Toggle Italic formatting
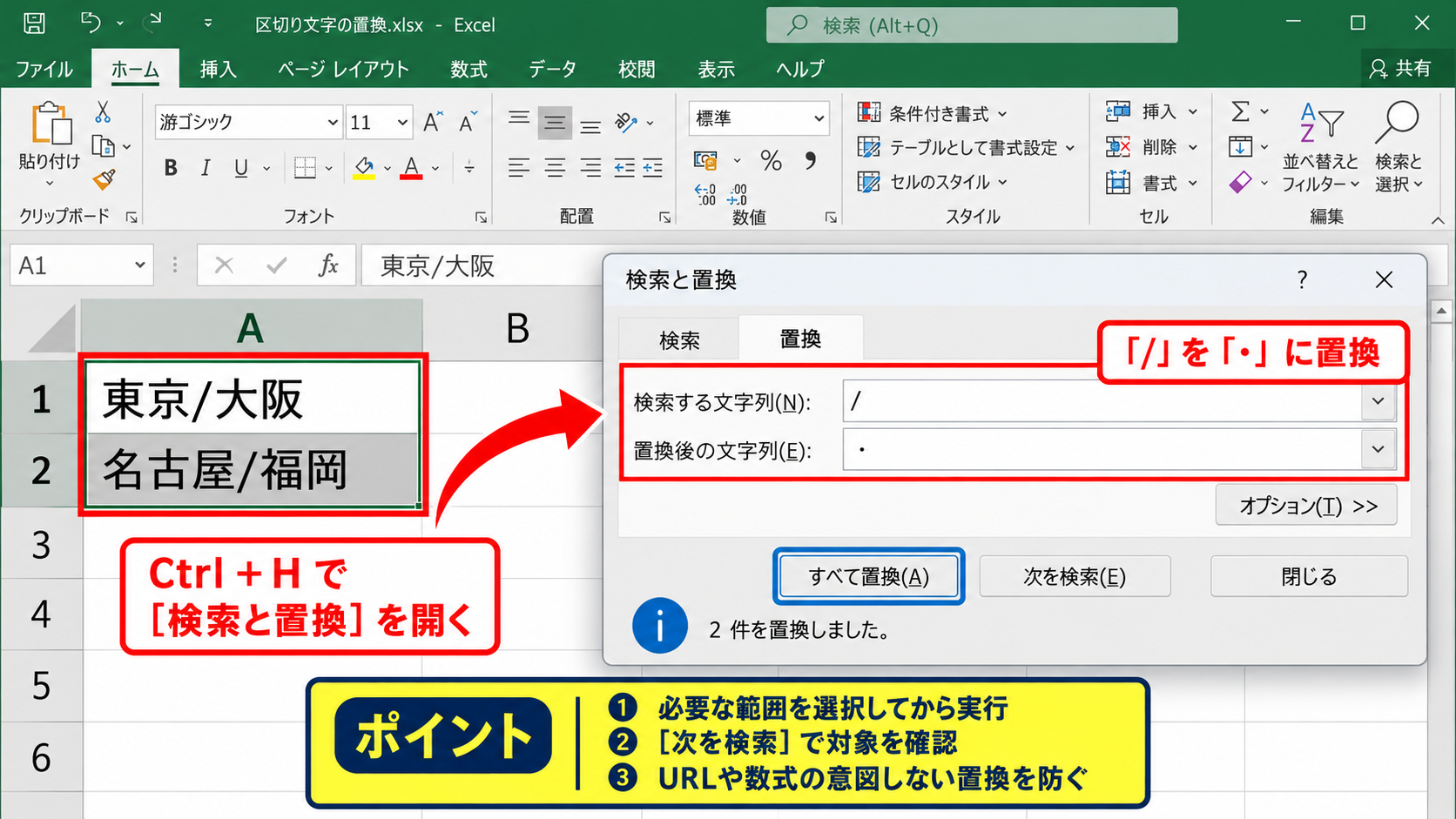This screenshot has width=1456, height=819. point(206,168)
